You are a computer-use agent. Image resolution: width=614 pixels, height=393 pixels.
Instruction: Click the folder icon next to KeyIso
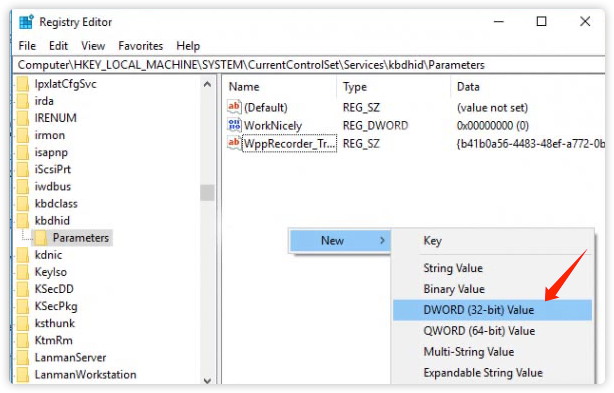[x=23, y=272]
